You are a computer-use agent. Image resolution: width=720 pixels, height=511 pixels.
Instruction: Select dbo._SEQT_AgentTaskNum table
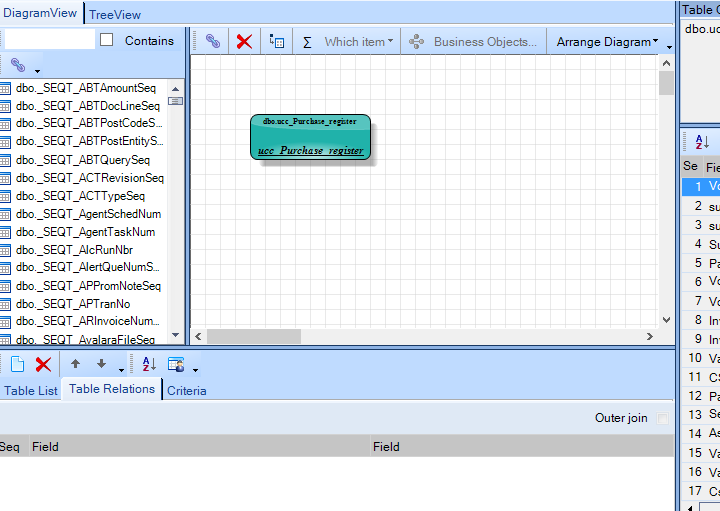coord(85,232)
